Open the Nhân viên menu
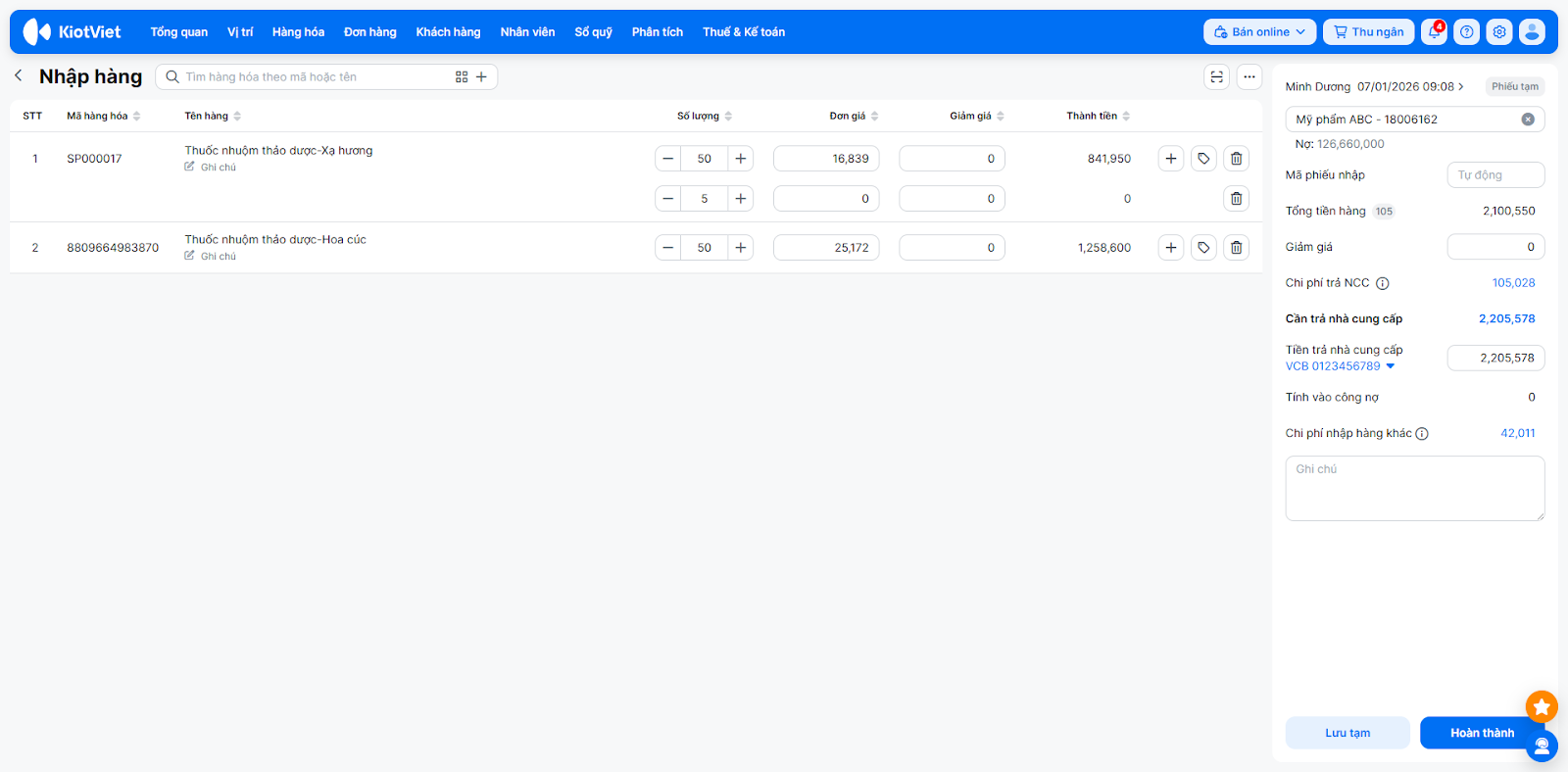The width and height of the screenshot is (1568, 772). coord(527,31)
